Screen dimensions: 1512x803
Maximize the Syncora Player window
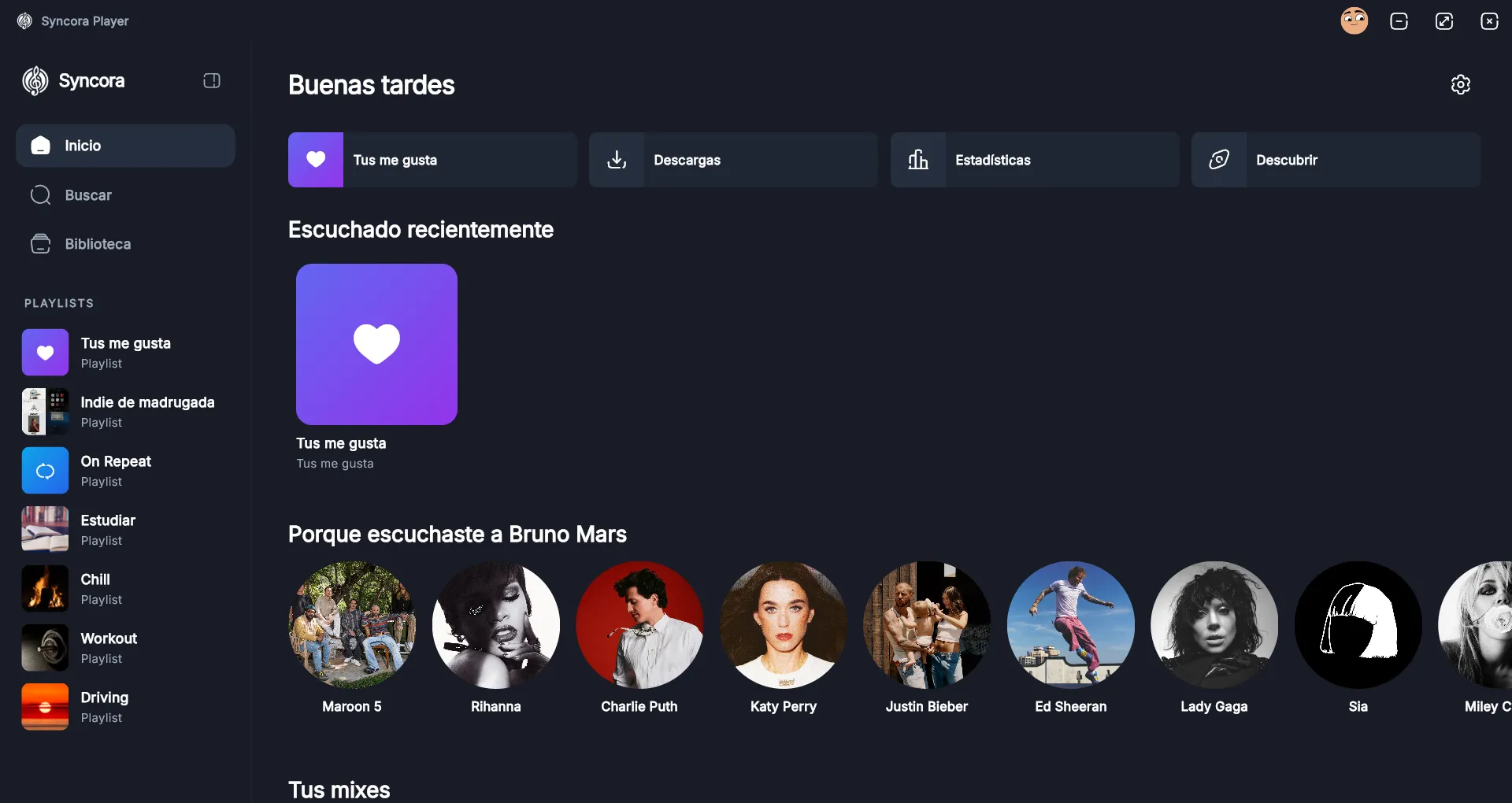[x=1444, y=21]
